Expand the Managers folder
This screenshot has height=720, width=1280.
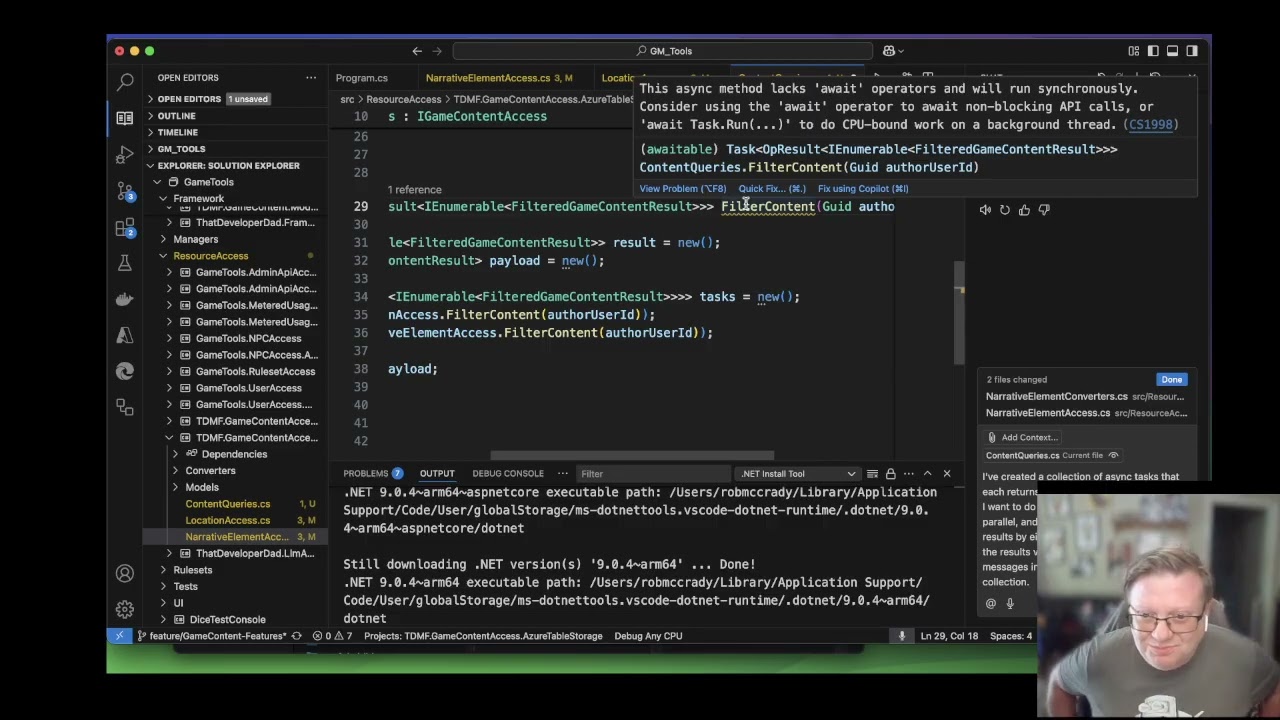195,239
